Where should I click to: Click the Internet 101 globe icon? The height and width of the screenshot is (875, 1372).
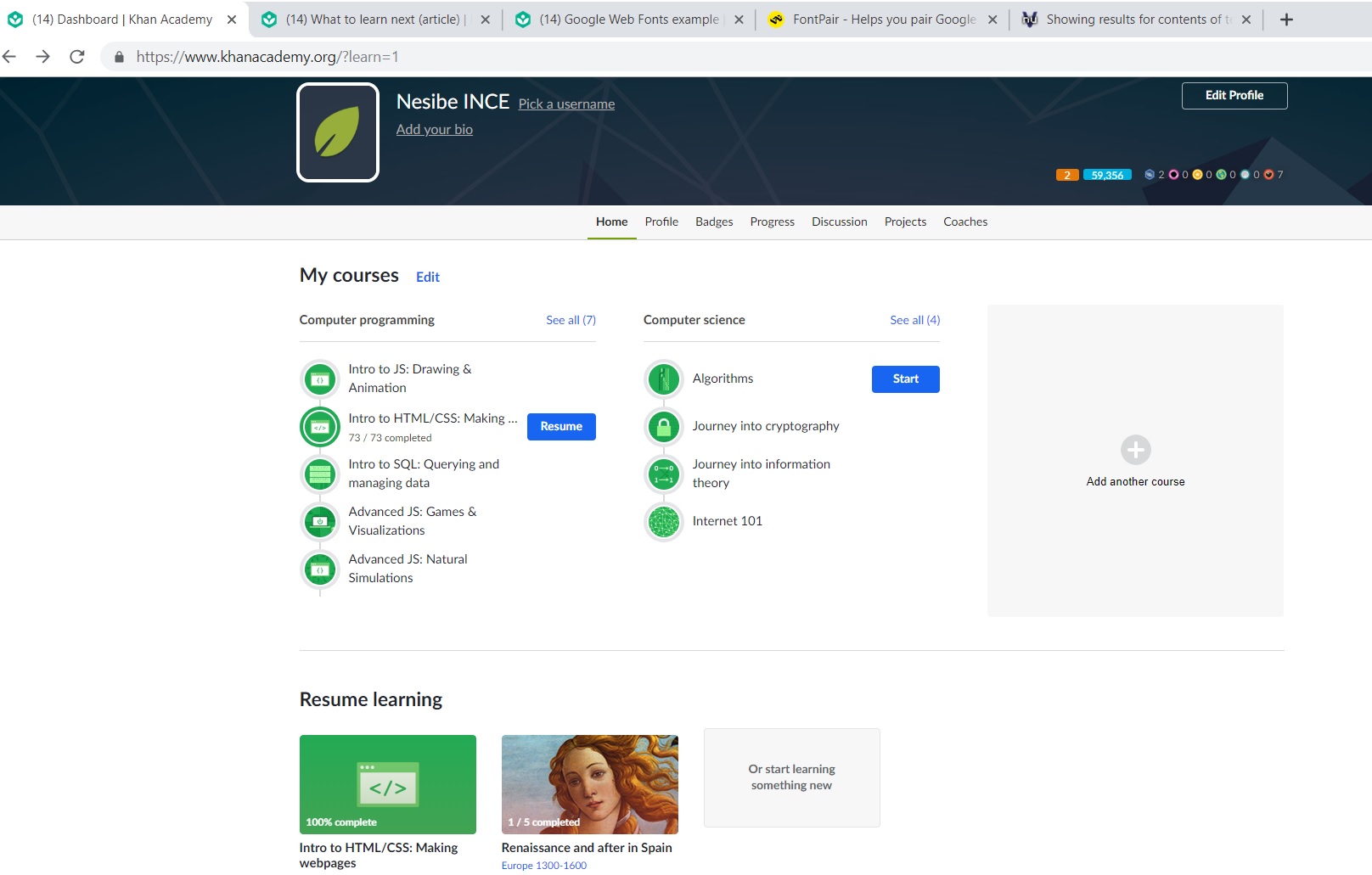coord(664,522)
